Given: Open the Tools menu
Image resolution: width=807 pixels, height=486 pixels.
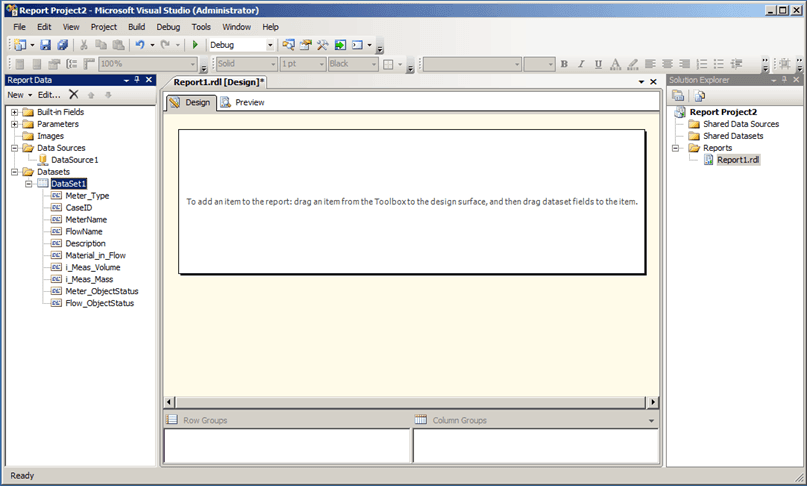Looking at the screenshot, I should (x=201, y=27).
